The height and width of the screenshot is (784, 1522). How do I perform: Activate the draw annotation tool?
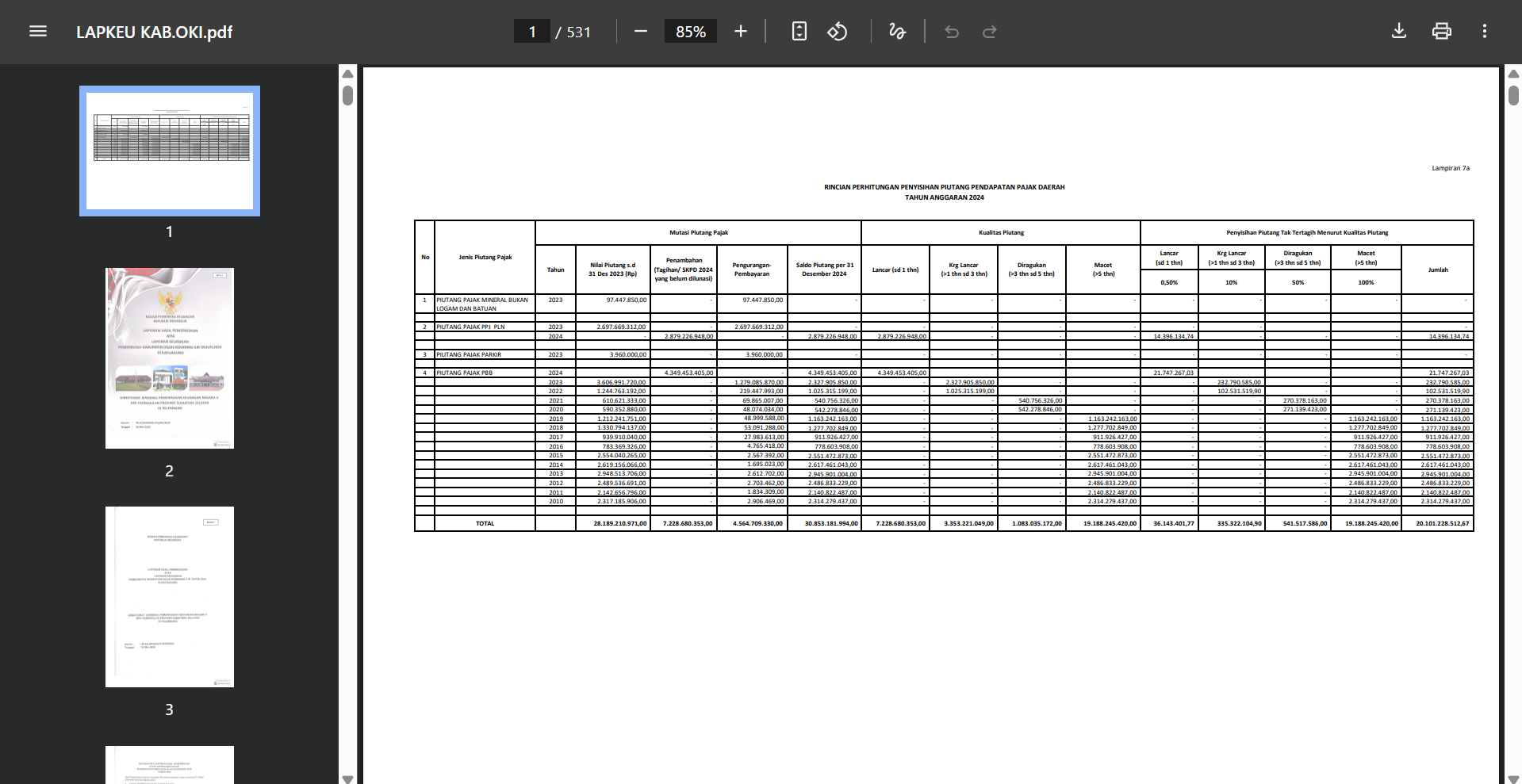click(897, 32)
